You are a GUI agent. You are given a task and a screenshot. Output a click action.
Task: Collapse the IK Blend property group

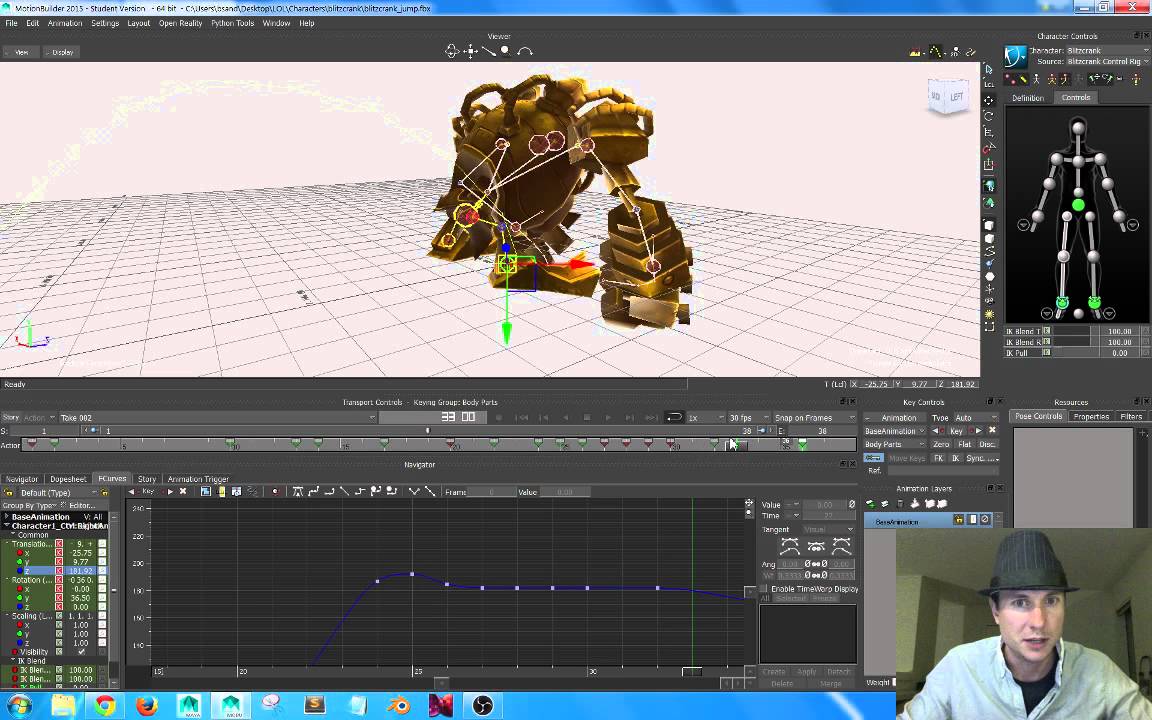coord(13,661)
